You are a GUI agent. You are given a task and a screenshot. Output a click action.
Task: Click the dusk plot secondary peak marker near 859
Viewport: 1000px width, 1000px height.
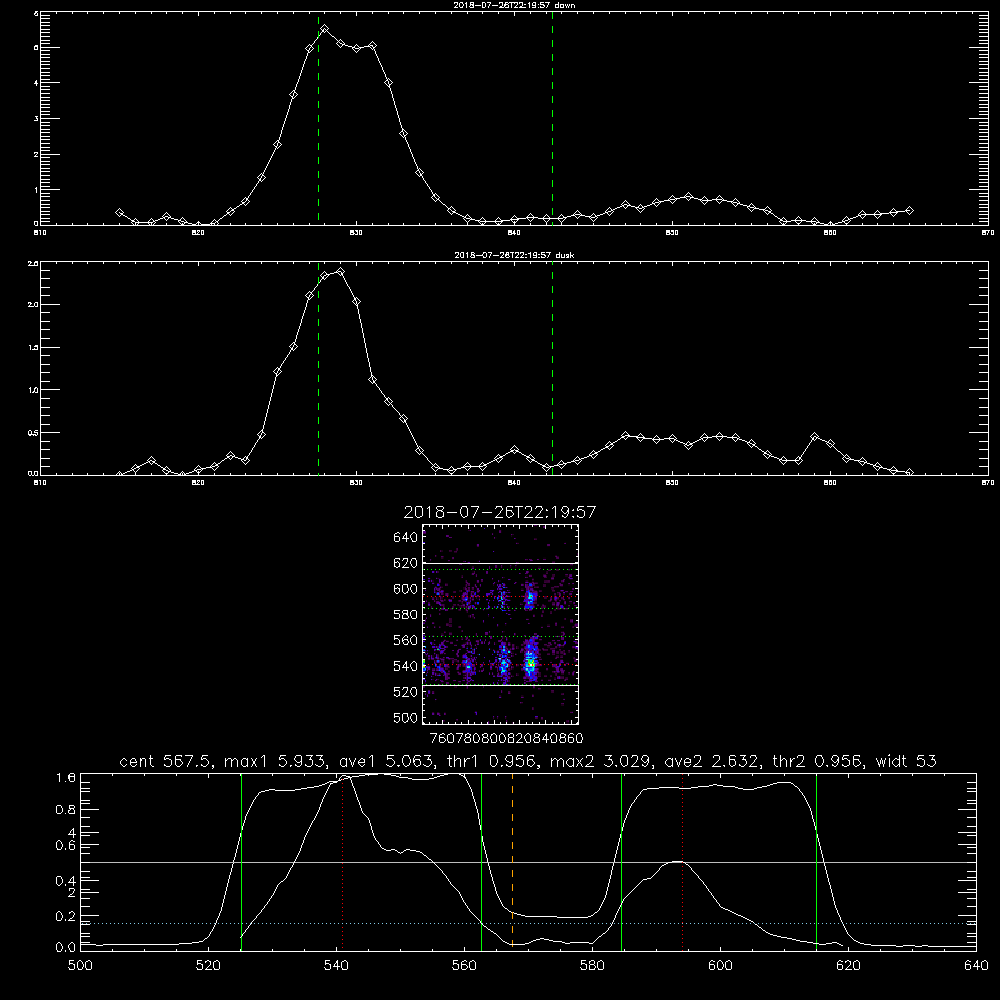[814, 436]
